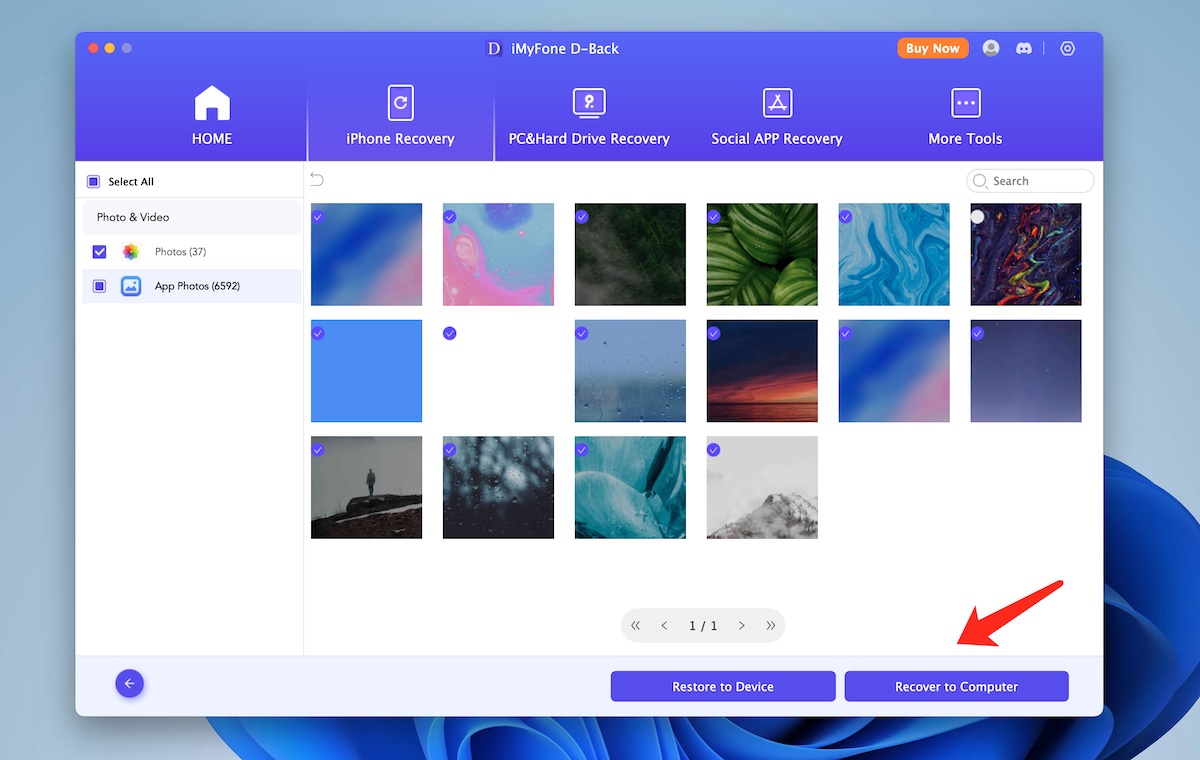
Task: Open the settings icon in title bar
Action: [1067, 48]
